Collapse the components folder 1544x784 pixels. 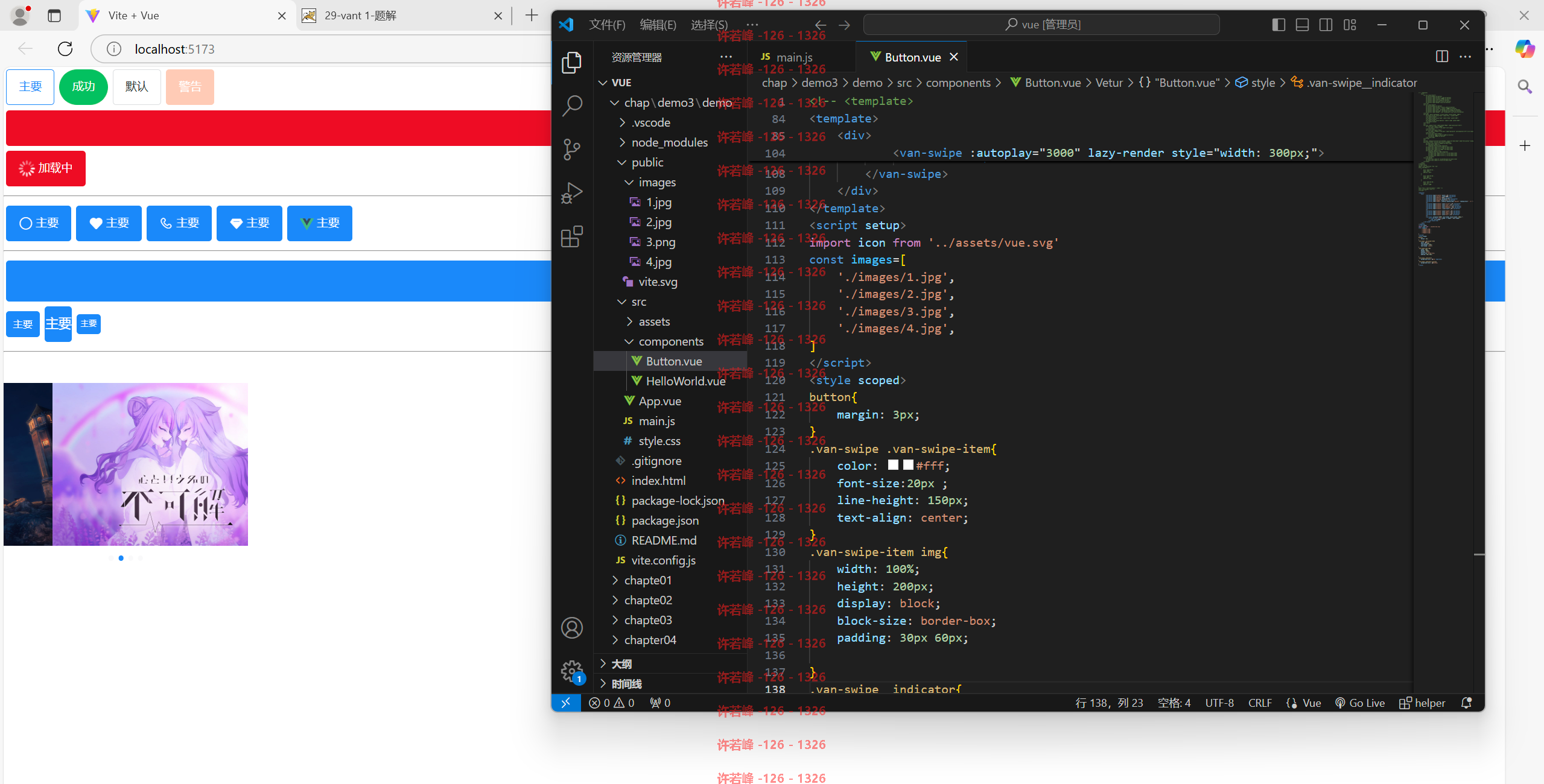(671, 341)
